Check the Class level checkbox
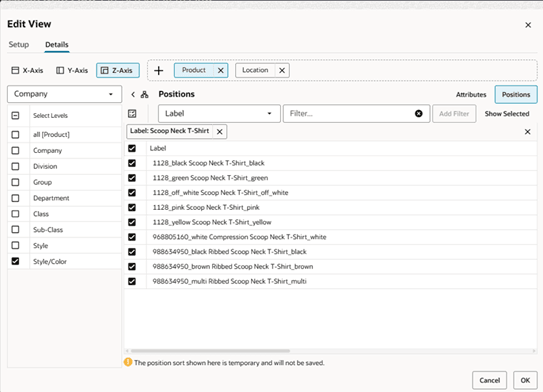Screen dimensions: 543x392 pos(15,214)
